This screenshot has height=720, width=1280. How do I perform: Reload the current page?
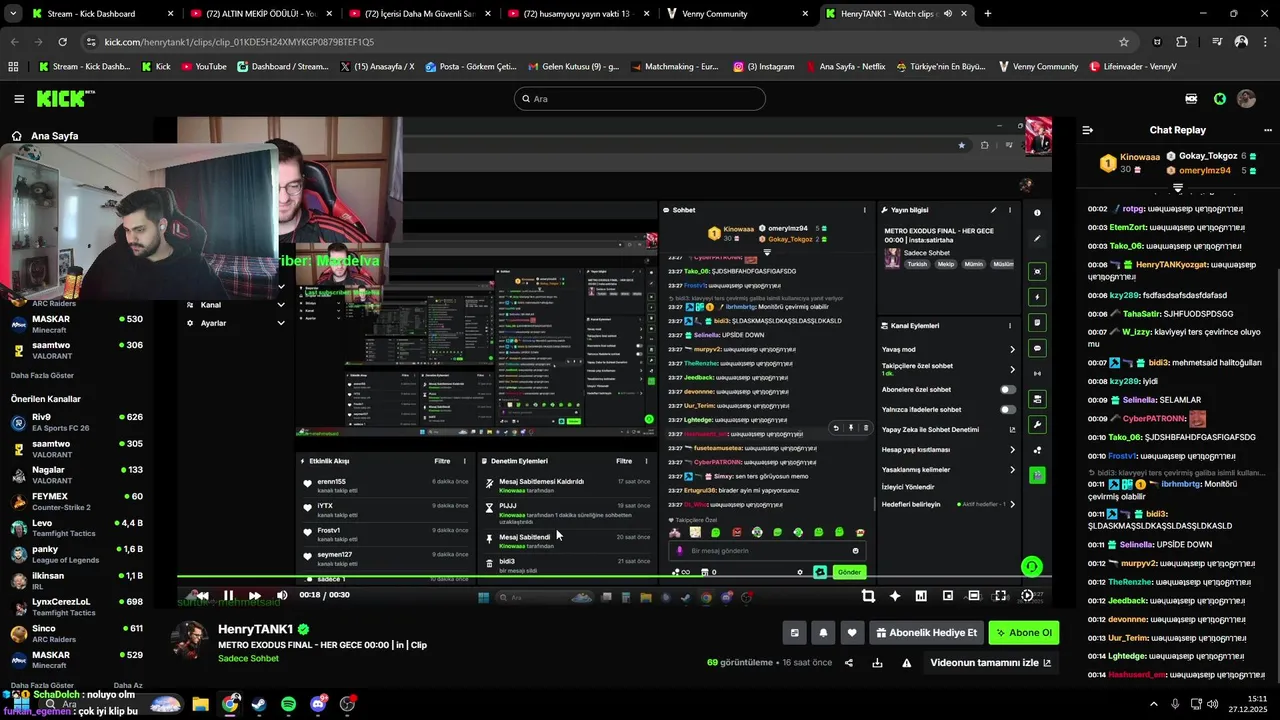pyautogui.click(x=62, y=42)
